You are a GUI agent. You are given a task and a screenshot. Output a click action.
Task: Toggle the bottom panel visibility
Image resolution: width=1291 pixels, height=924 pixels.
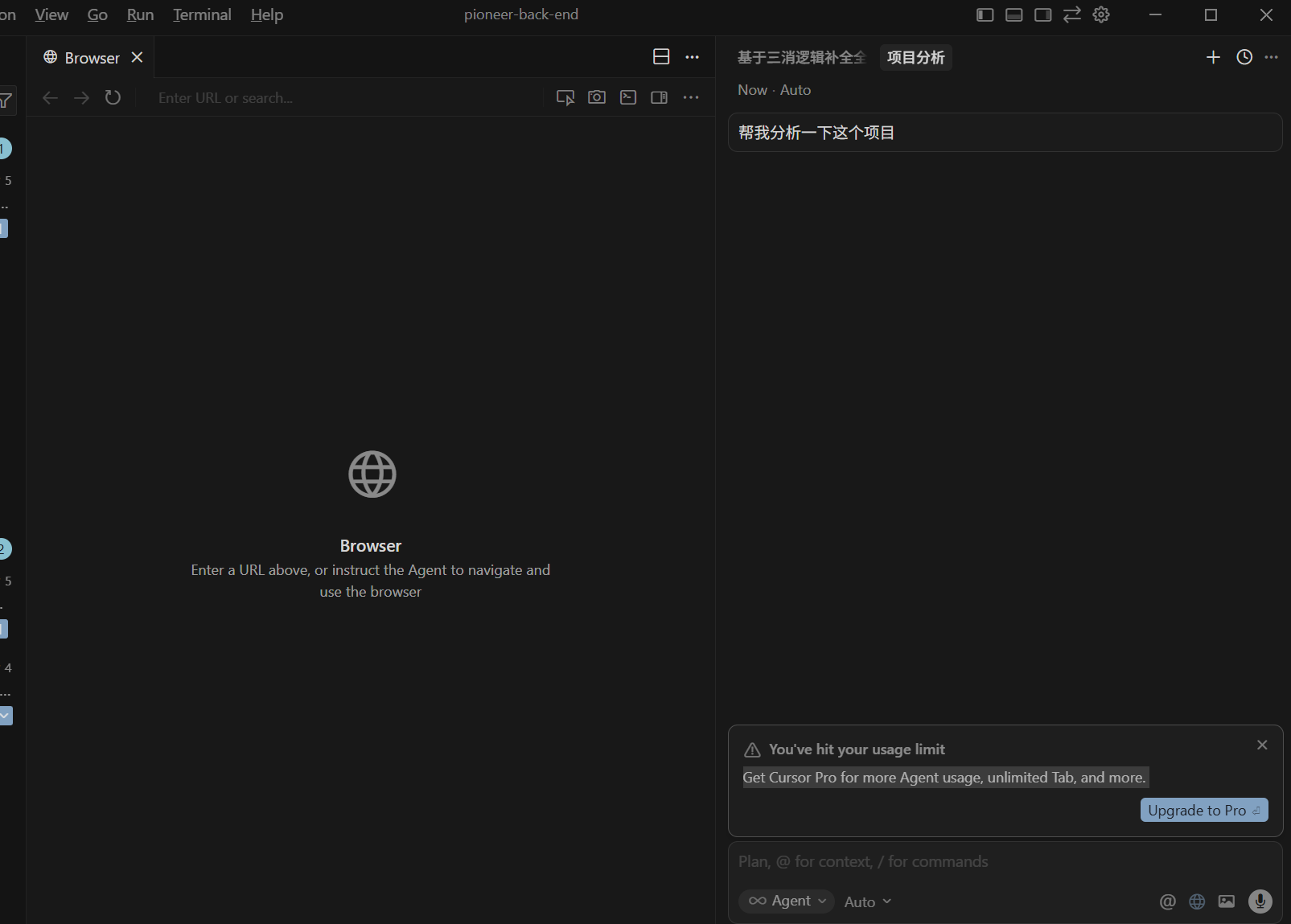pos(1013,14)
